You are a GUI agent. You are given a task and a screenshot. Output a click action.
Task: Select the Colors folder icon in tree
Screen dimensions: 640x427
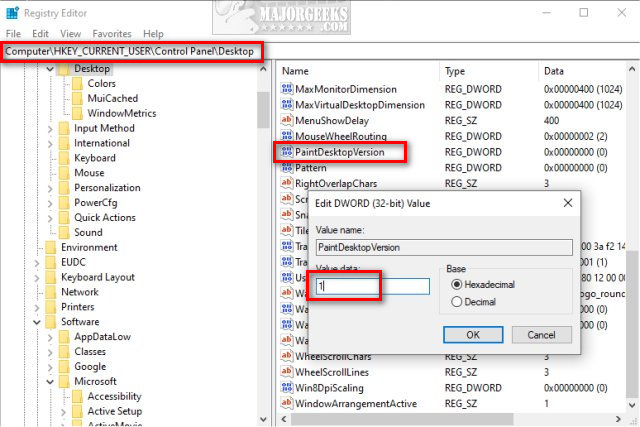coord(79,84)
